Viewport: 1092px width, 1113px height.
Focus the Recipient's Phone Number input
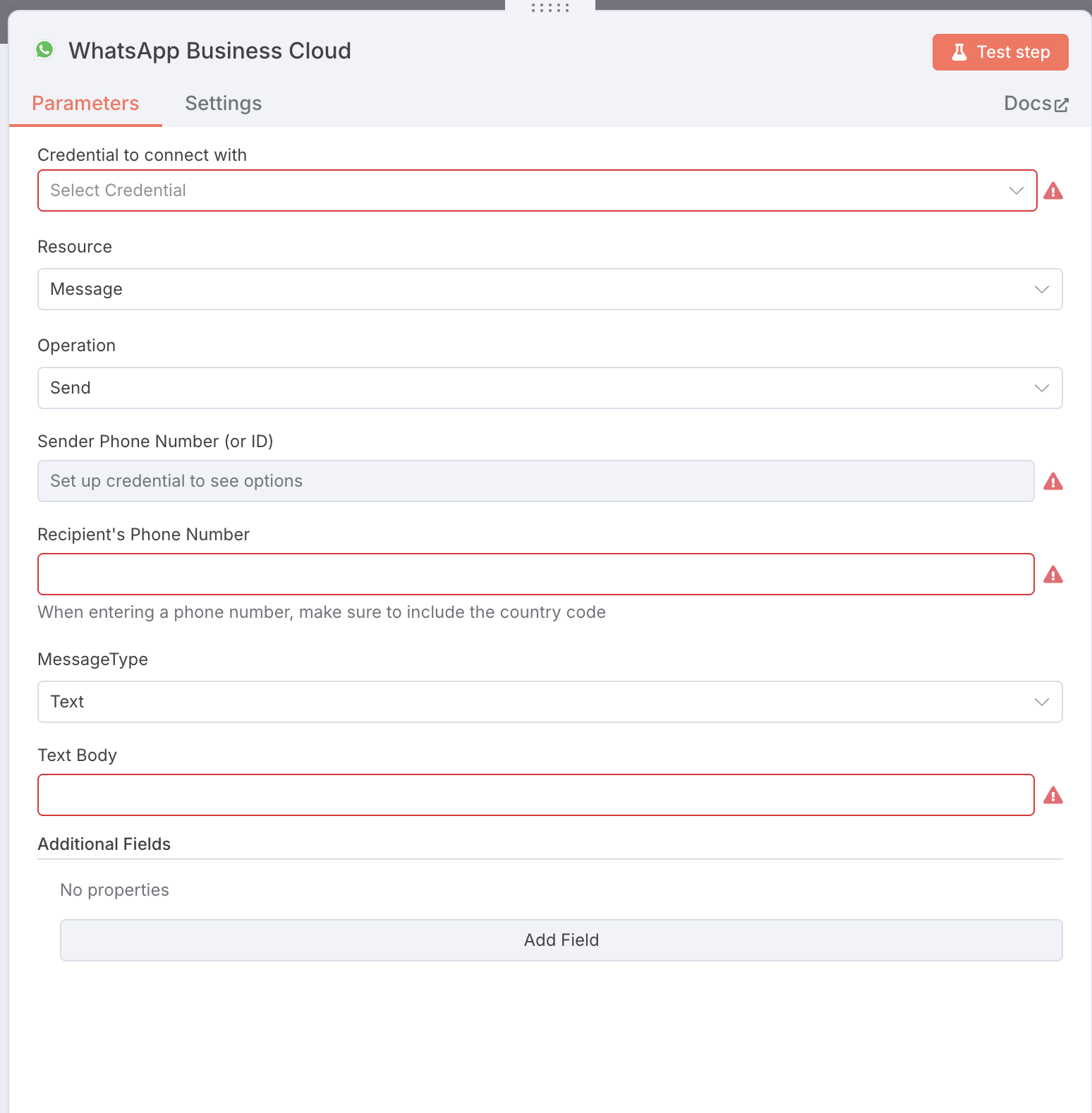point(536,574)
